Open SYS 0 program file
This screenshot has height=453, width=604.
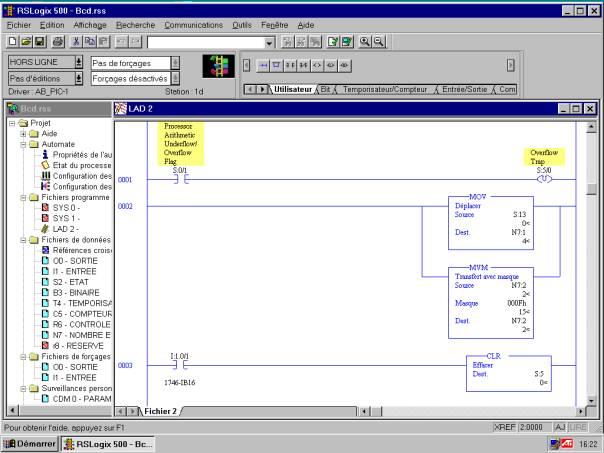tap(62, 208)
